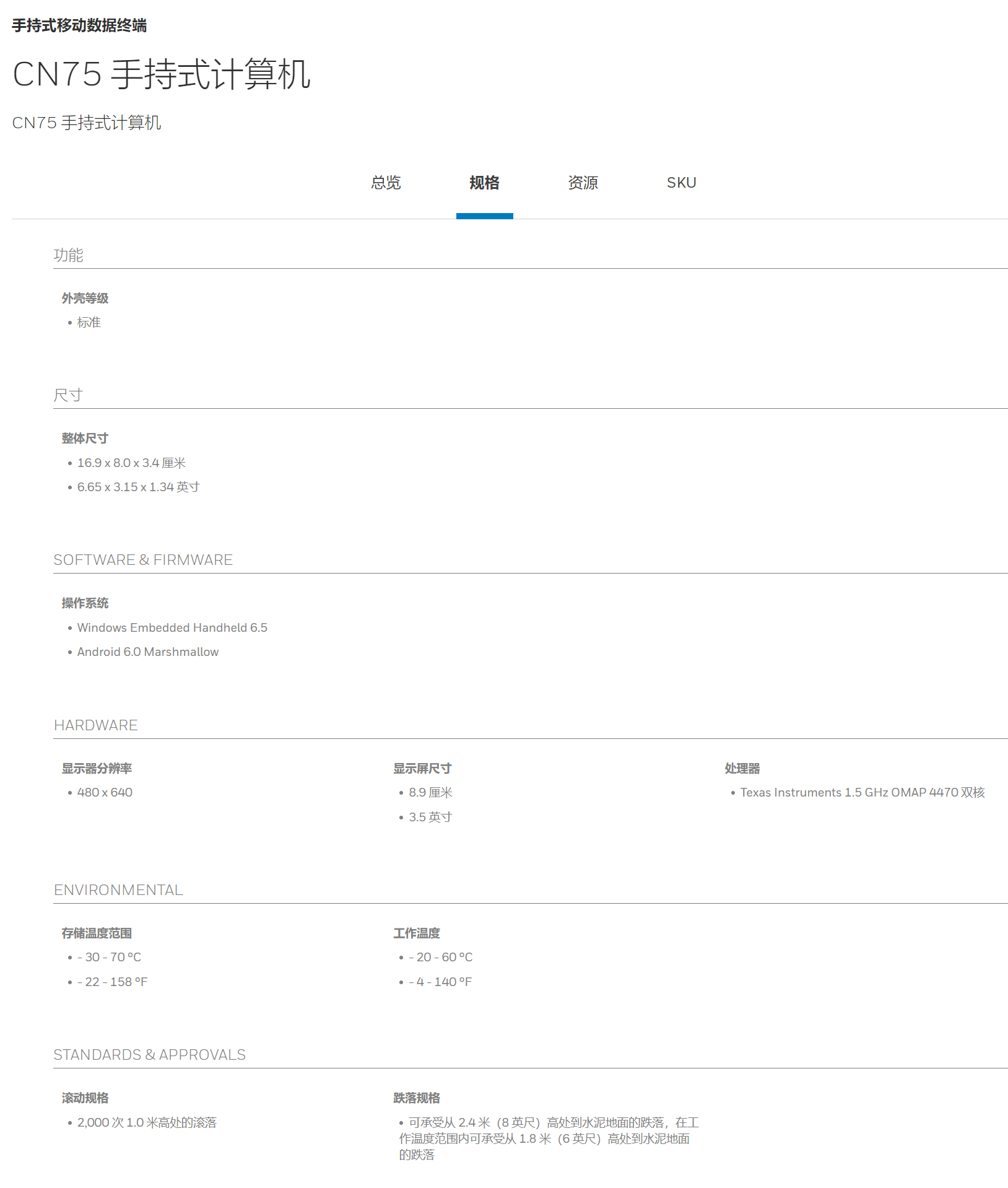Click the SOFTWARE & FIRMWARE section heading
Viewport: 1008px width, 1188px height.
tap(143, 560)
